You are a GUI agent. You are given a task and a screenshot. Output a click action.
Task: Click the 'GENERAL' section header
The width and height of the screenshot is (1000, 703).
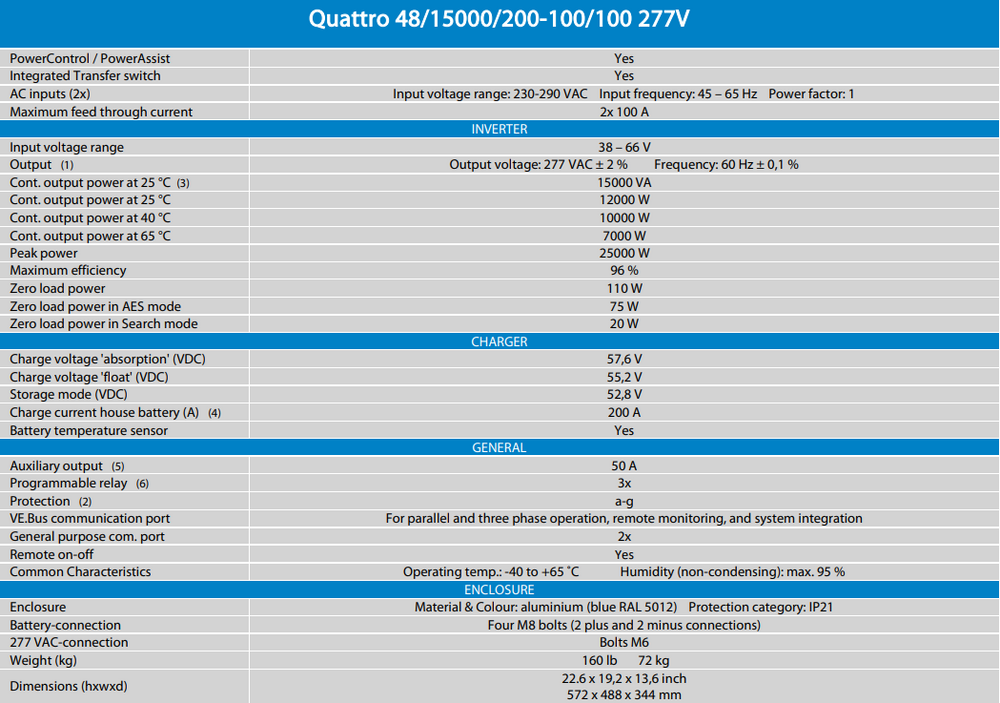[499, 448]
